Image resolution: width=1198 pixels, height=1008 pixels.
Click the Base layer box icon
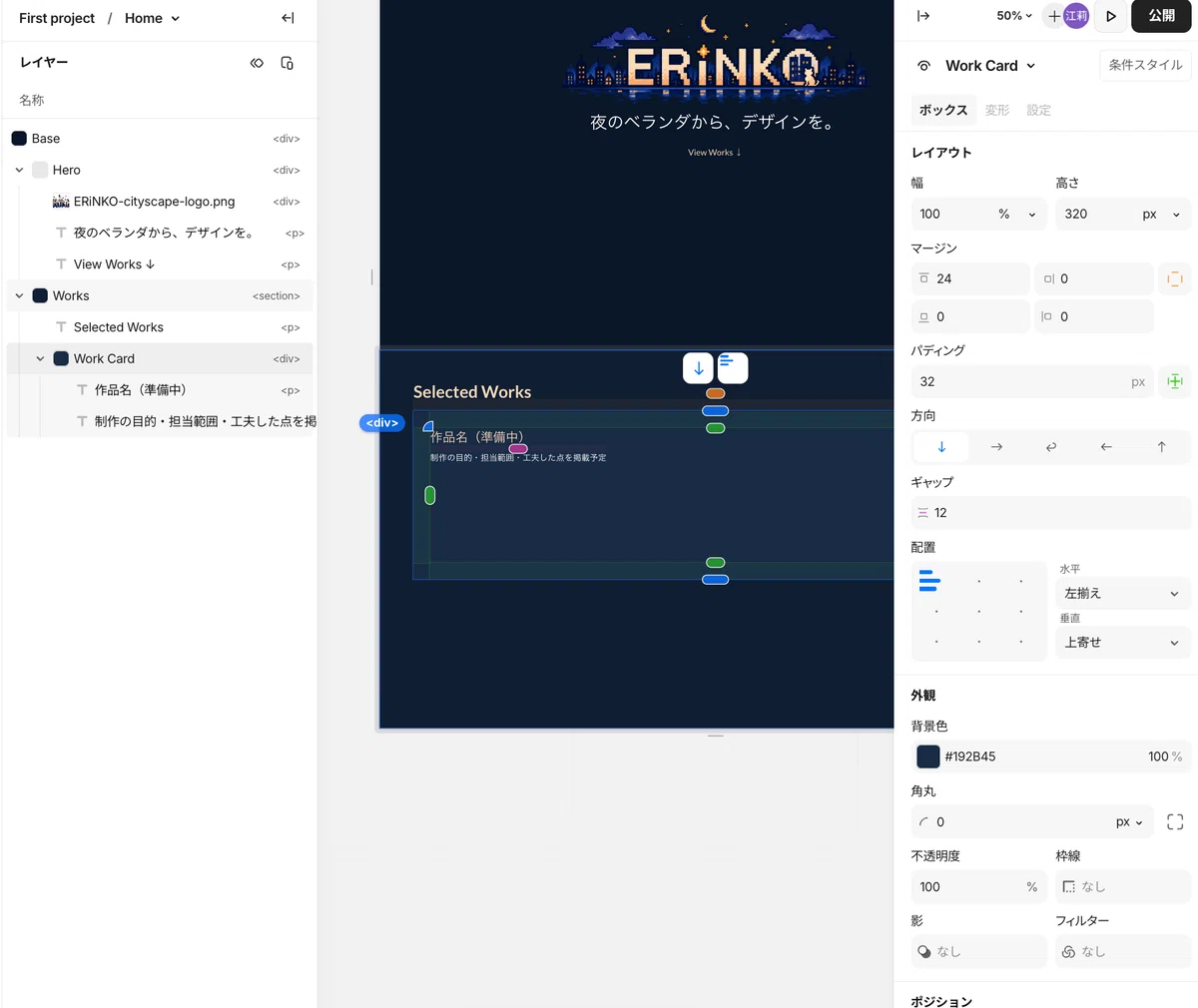coord(19,139)
